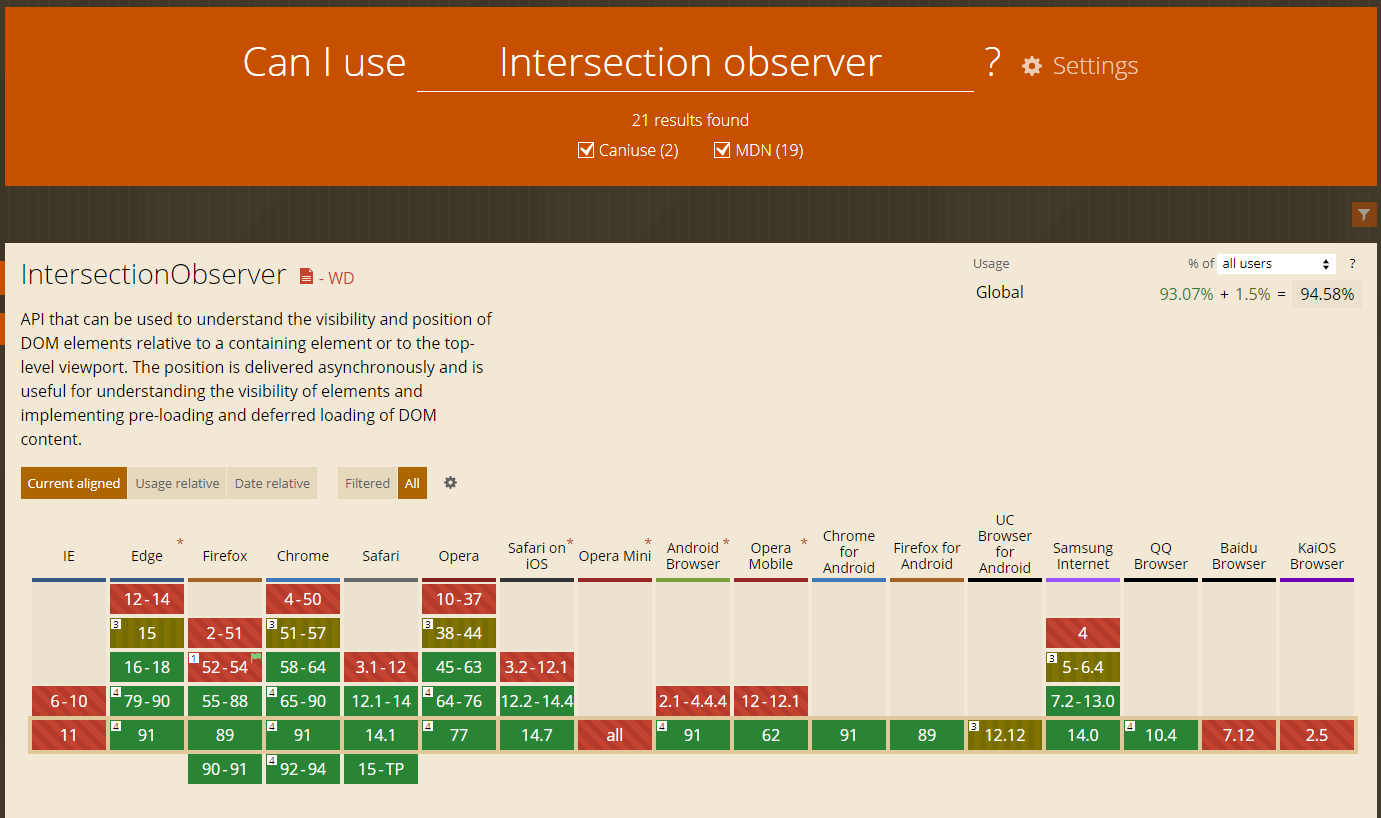Click the Opera Mini column header

(x=615, y=556)
